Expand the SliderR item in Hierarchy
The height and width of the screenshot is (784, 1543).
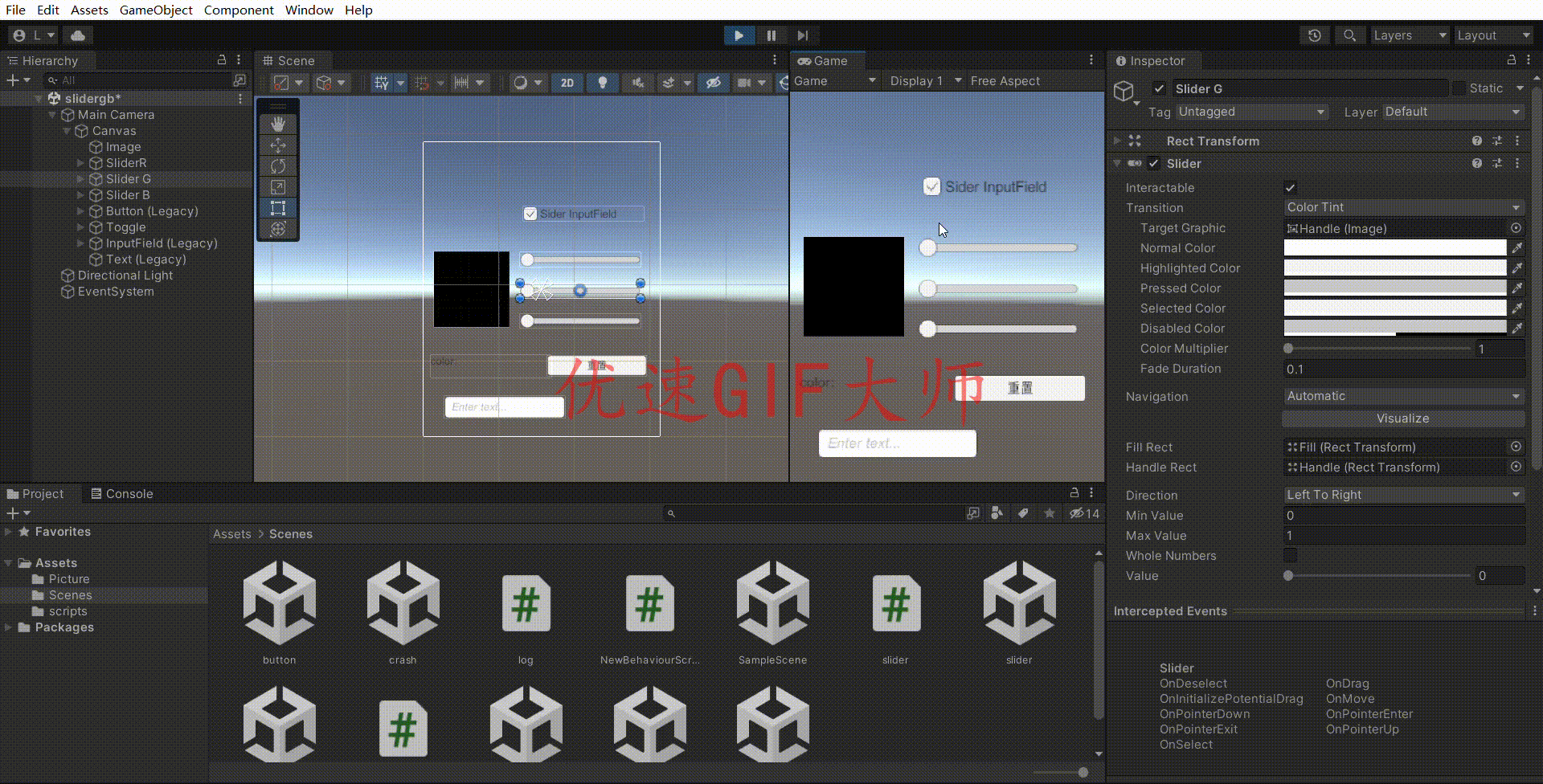(80, 163)
